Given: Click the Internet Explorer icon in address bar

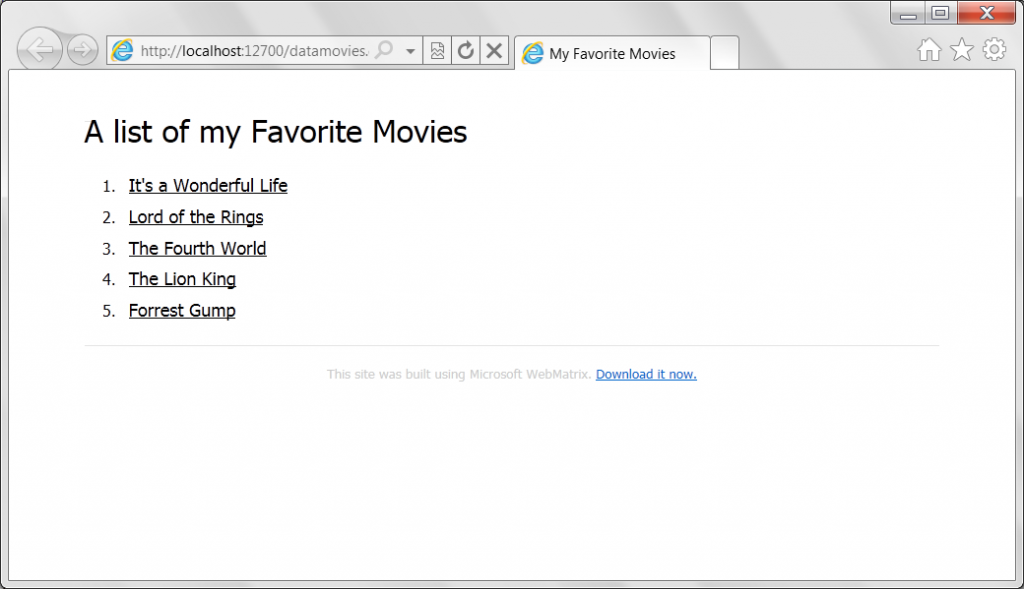Looking at the screenshot, I should (x=122, y=51).
